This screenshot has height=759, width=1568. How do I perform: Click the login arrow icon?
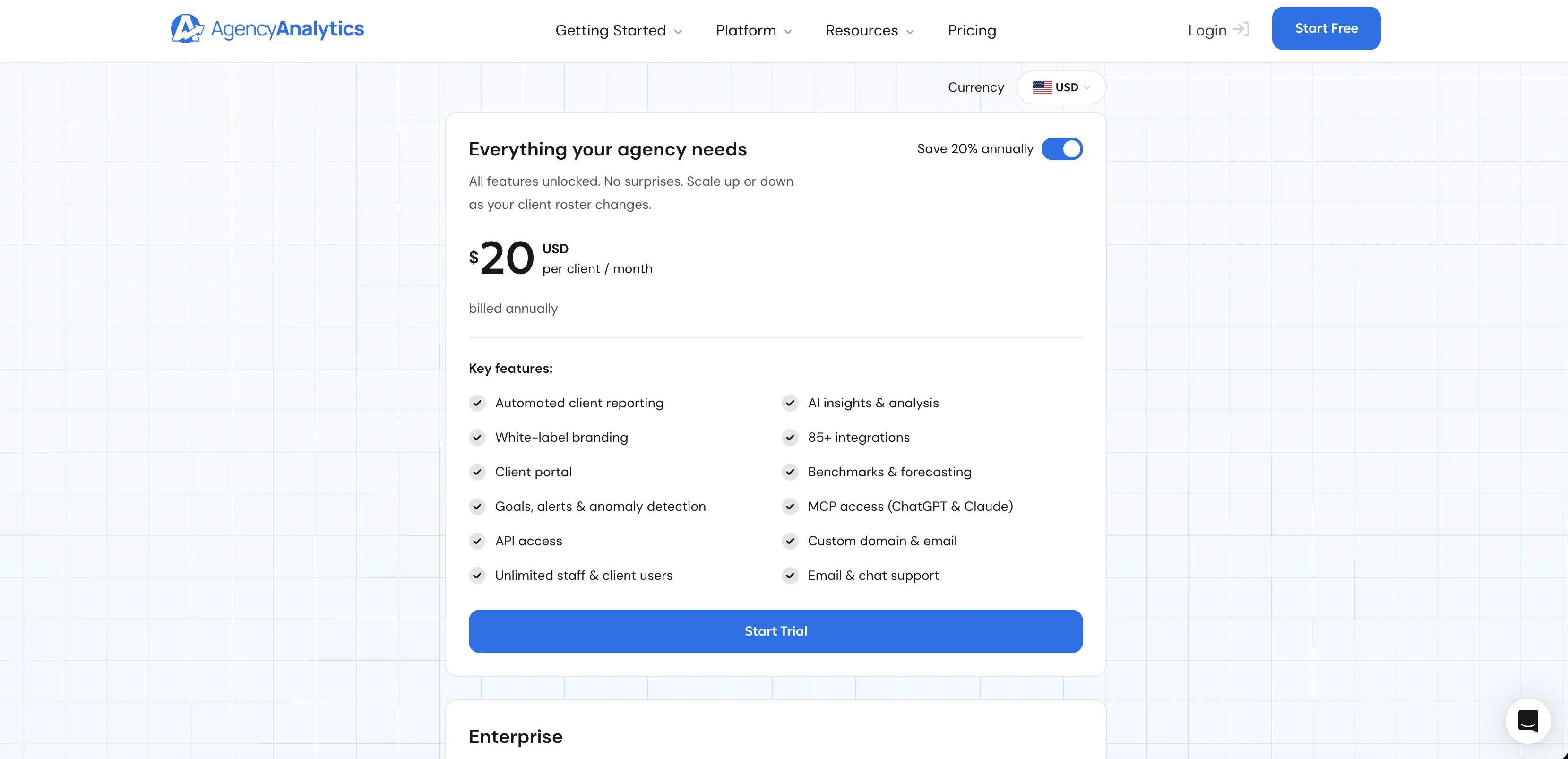[x=1241, y=29]
